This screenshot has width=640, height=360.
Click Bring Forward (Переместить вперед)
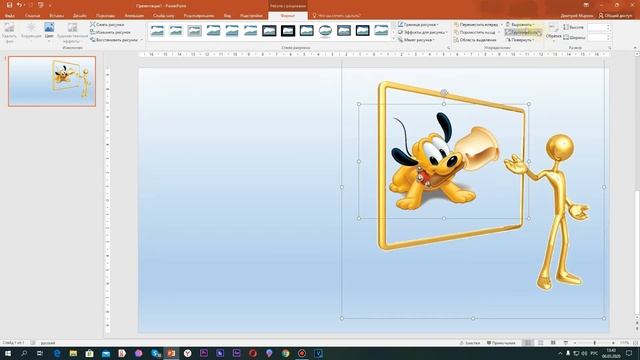[x=476, y=24]
